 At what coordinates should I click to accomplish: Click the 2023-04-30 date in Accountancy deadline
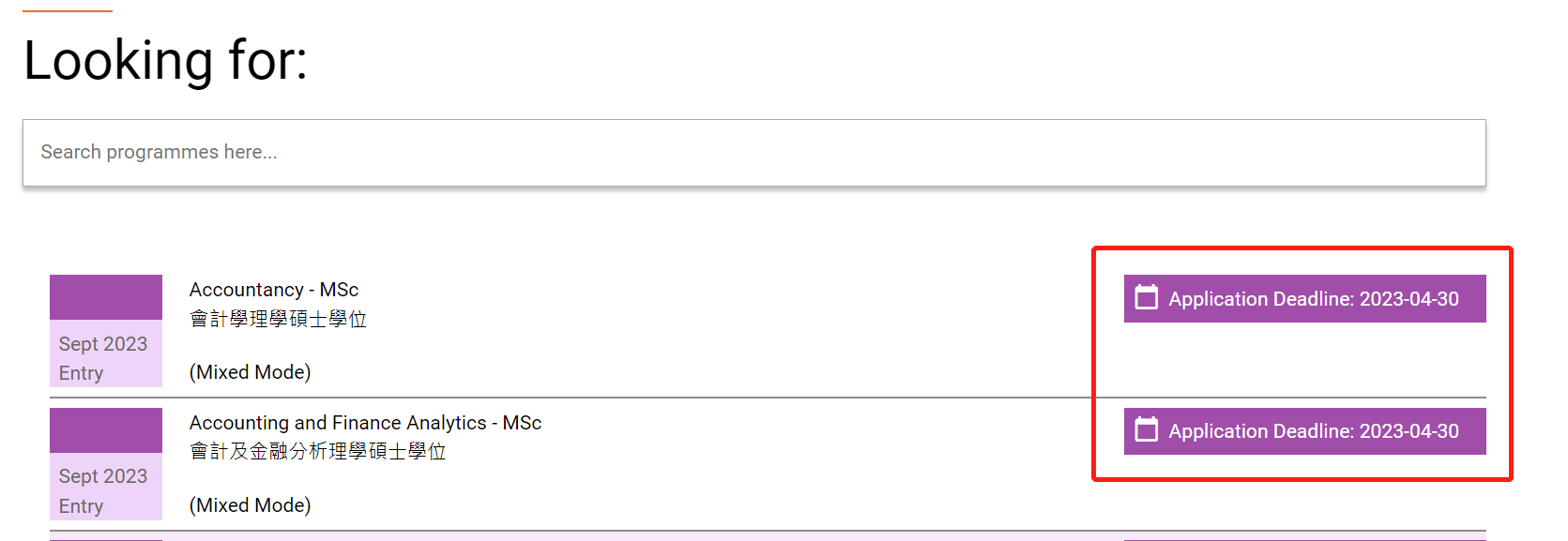coord(1408,299)
